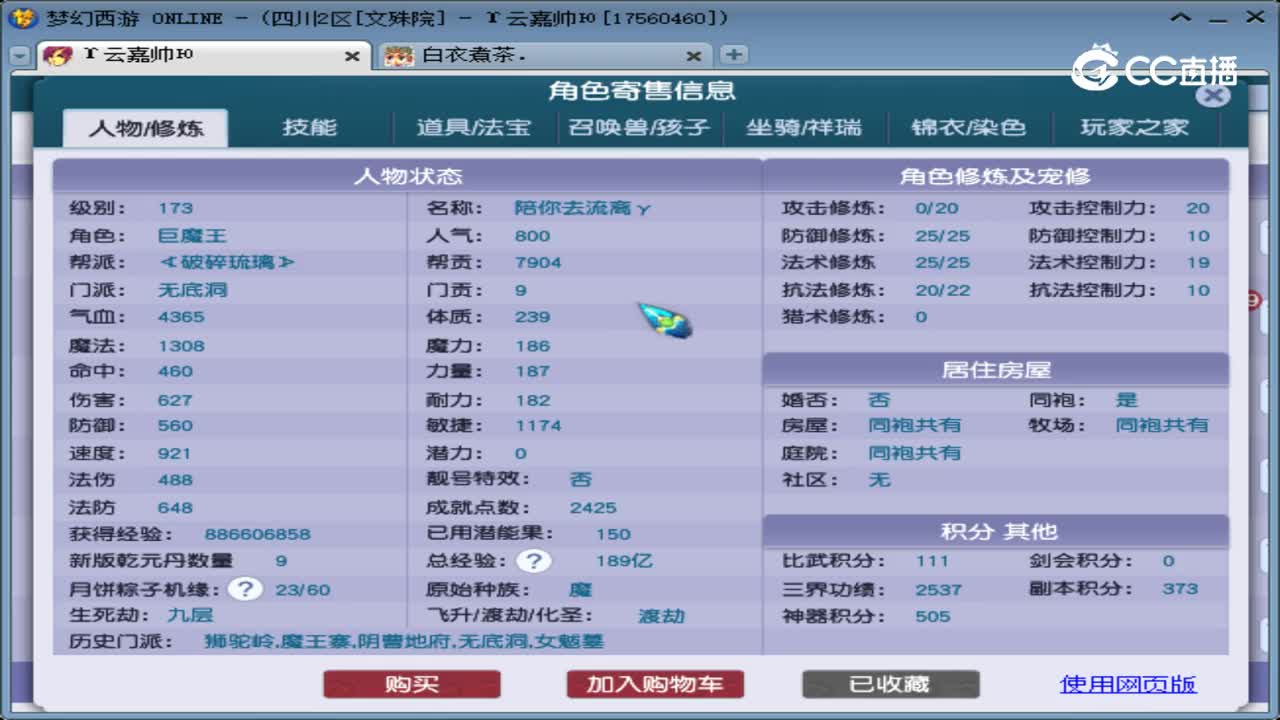
Task: Click the 敏捷 value 1174
Action: point(538,425)
